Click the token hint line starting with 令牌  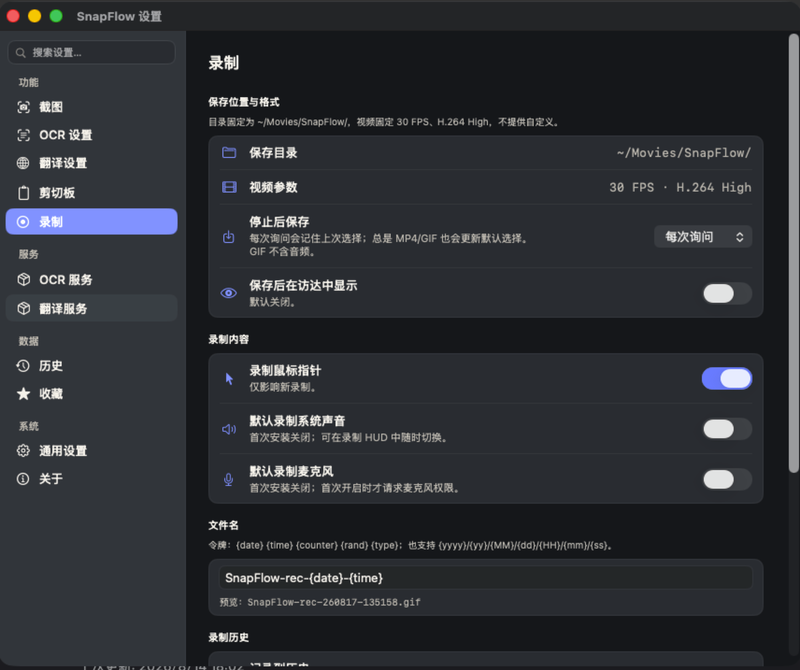point(410,545)
